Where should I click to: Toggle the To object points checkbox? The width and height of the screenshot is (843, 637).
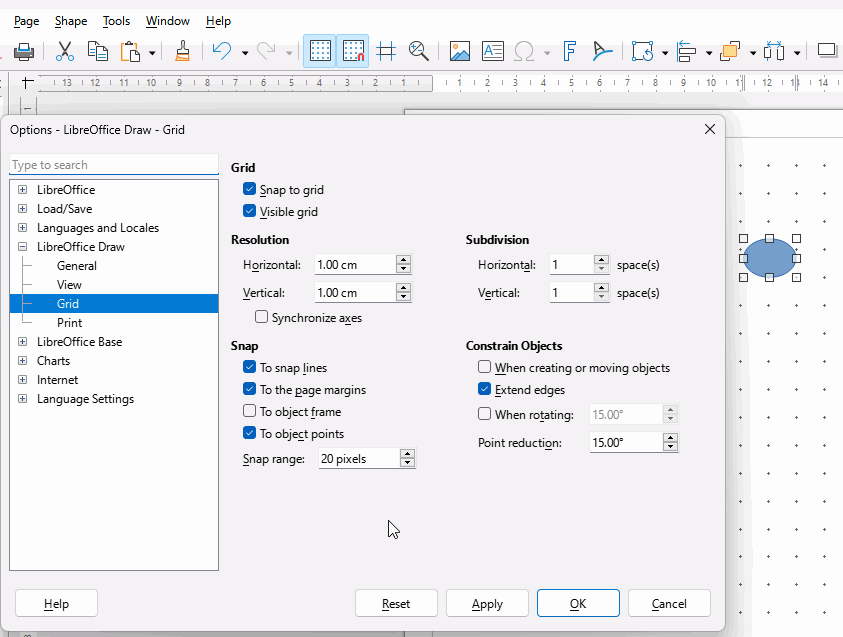(x=249, y=433)
